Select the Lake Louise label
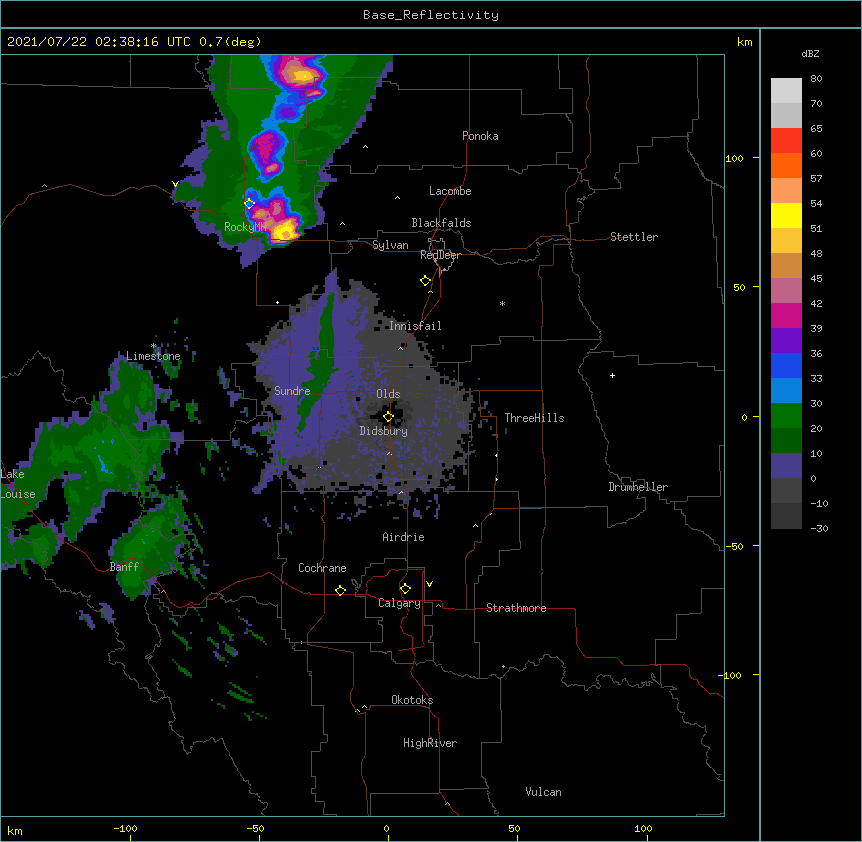Screen dimensions: 862x842 pyautogui.click(x=18, y=484)
